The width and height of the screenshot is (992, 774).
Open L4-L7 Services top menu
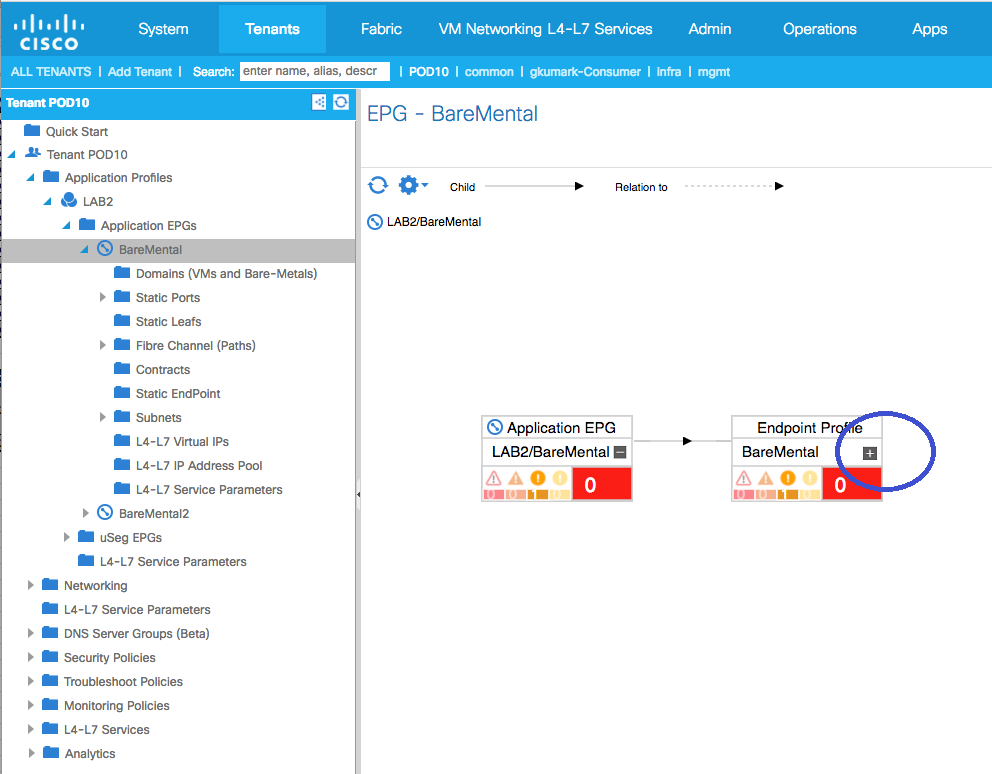[600, 29]
